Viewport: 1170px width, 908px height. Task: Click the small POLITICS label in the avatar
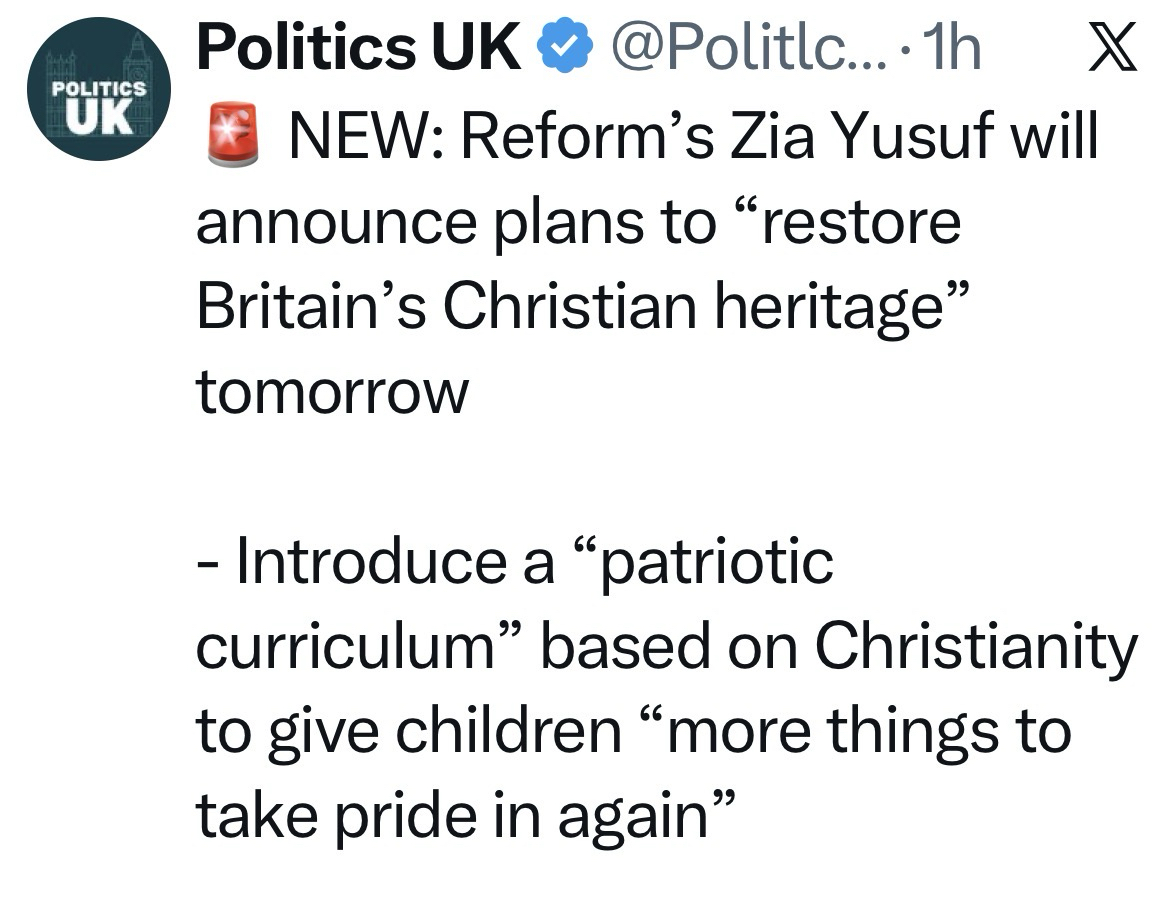[x=99, y=88]
